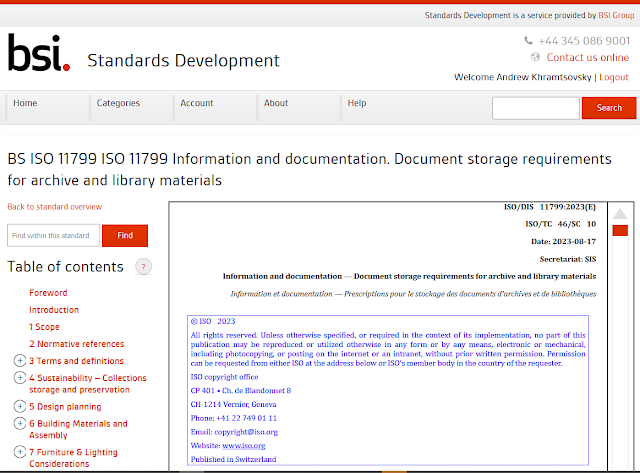Screen dimensions: 640x473
Task: Open the Account menu
Action: pyautogui.click(x=197, y=103)
